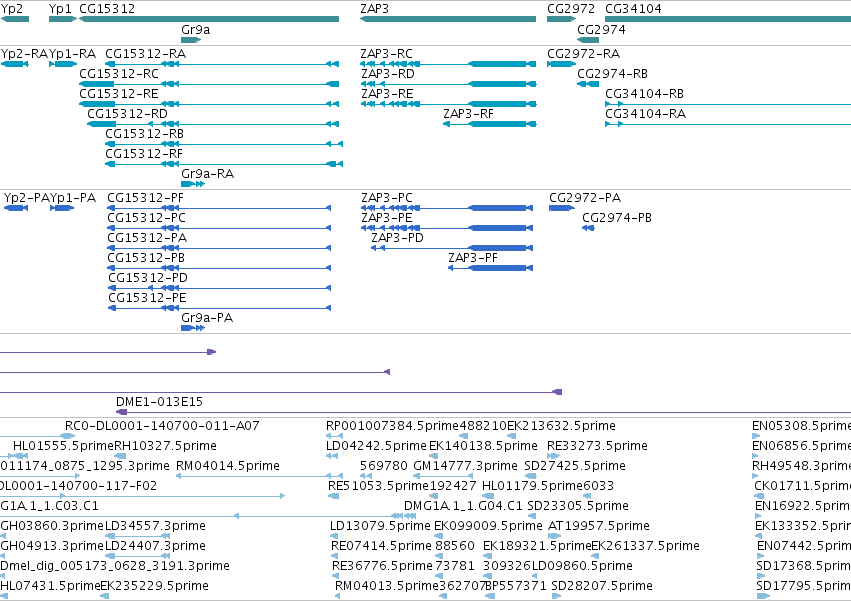Click EST EK261337.5prime
This screenshot has height=601, width=851.
[595, 556]
